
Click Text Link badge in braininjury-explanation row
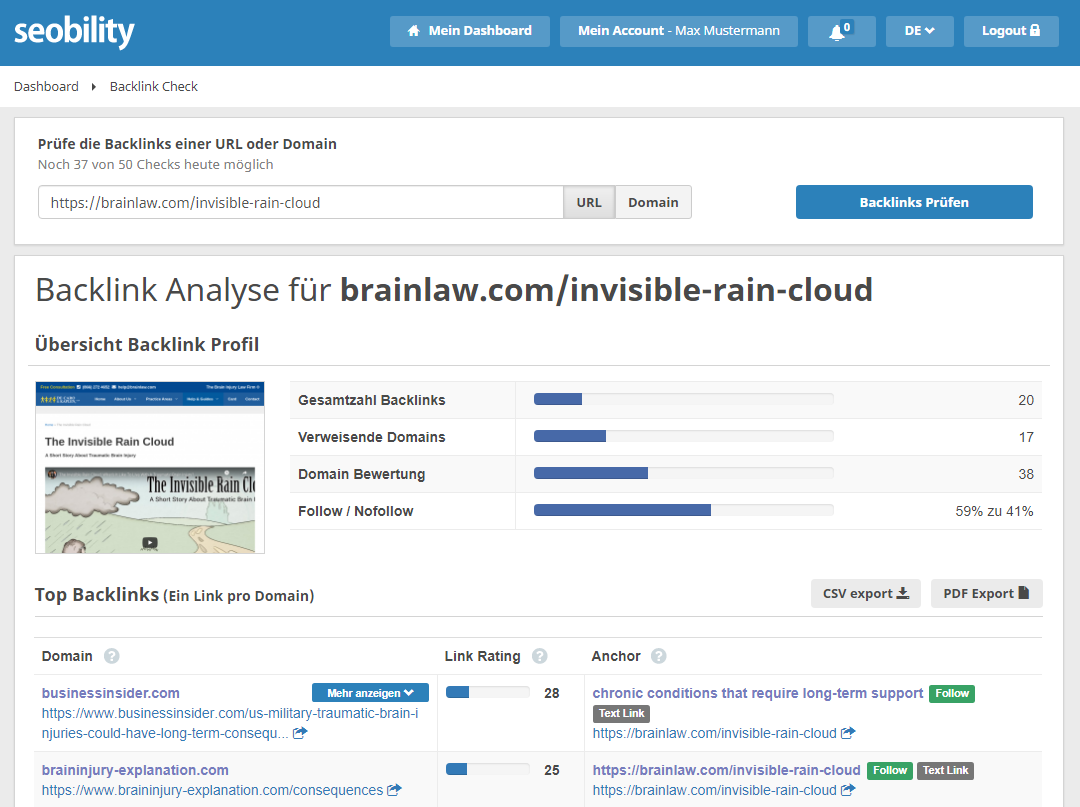pyautogui.click(x=945, y=771)
